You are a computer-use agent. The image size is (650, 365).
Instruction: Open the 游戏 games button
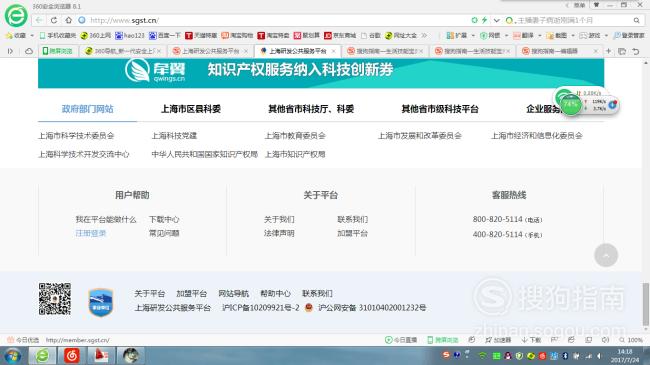(x=590, y=36)
